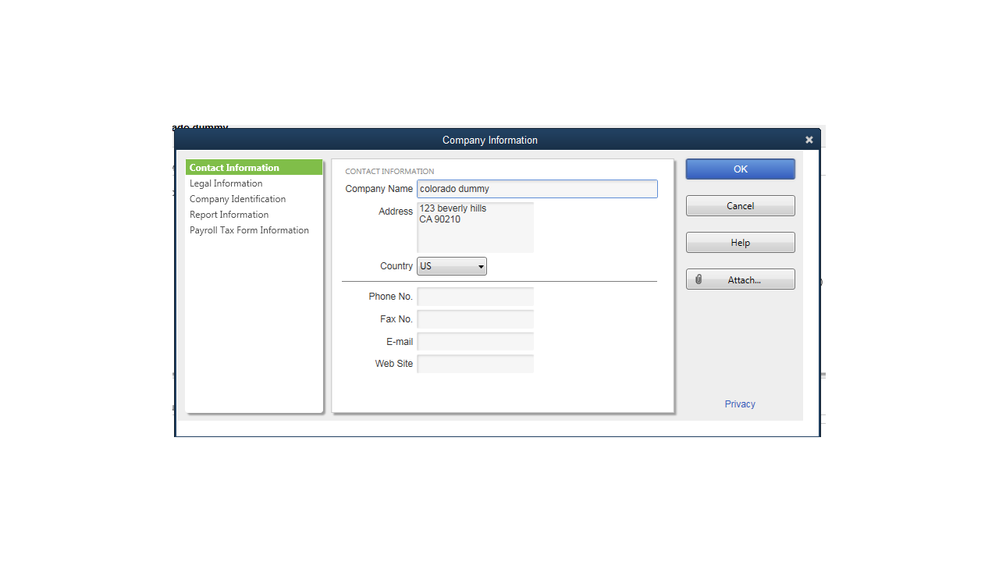Click the Web Site input field
This screenshot has width=999, height=562.
pos(475,364)
